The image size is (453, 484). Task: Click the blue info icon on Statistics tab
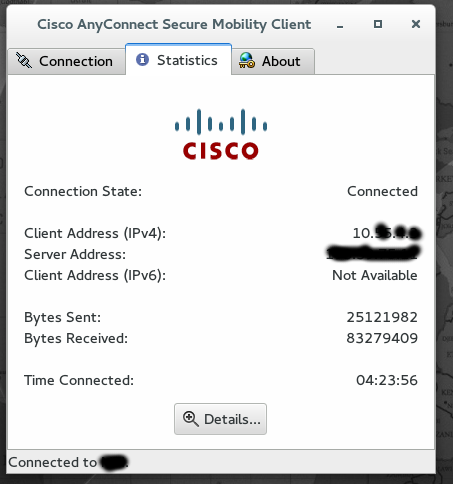pos(142,60)
